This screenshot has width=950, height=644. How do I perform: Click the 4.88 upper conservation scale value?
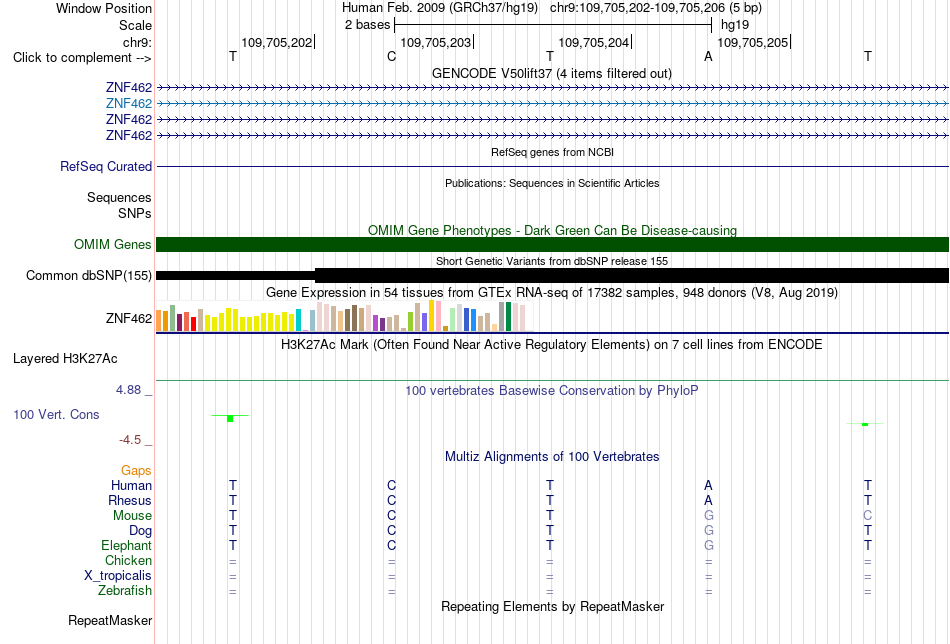(128, 390)
